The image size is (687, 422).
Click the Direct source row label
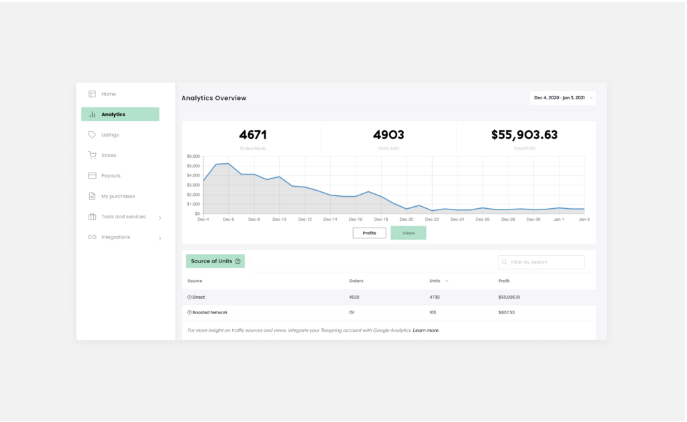click(x=198, y=297)
